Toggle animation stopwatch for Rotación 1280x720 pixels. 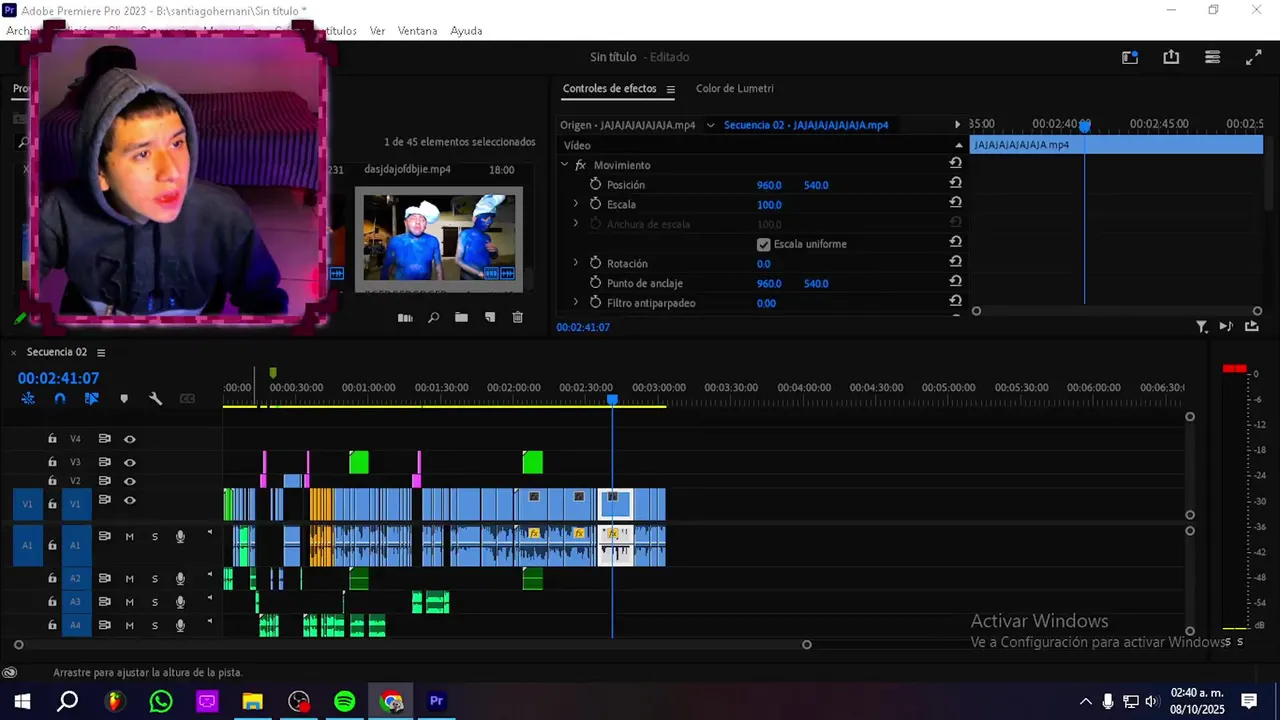coord(595,263)
